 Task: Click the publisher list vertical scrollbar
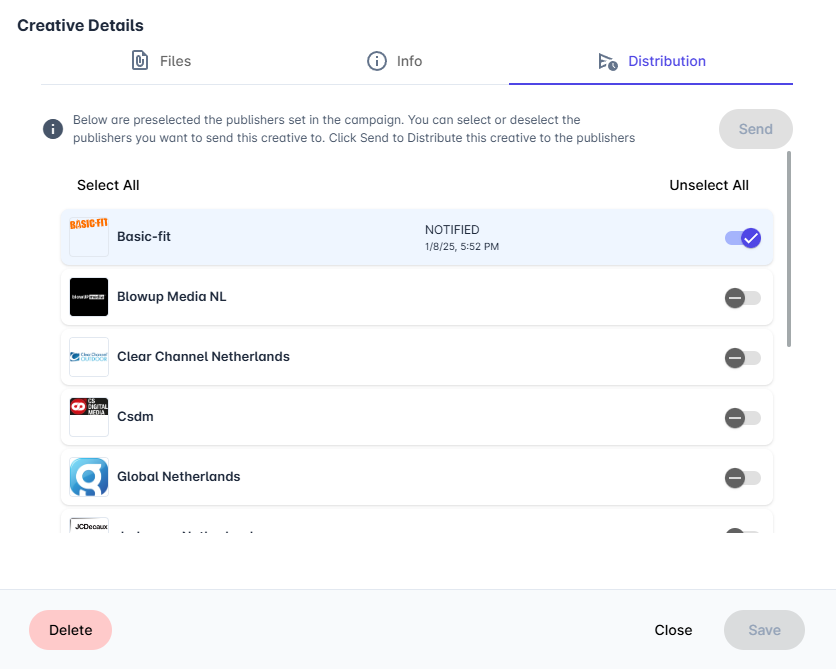pos(789,249)
